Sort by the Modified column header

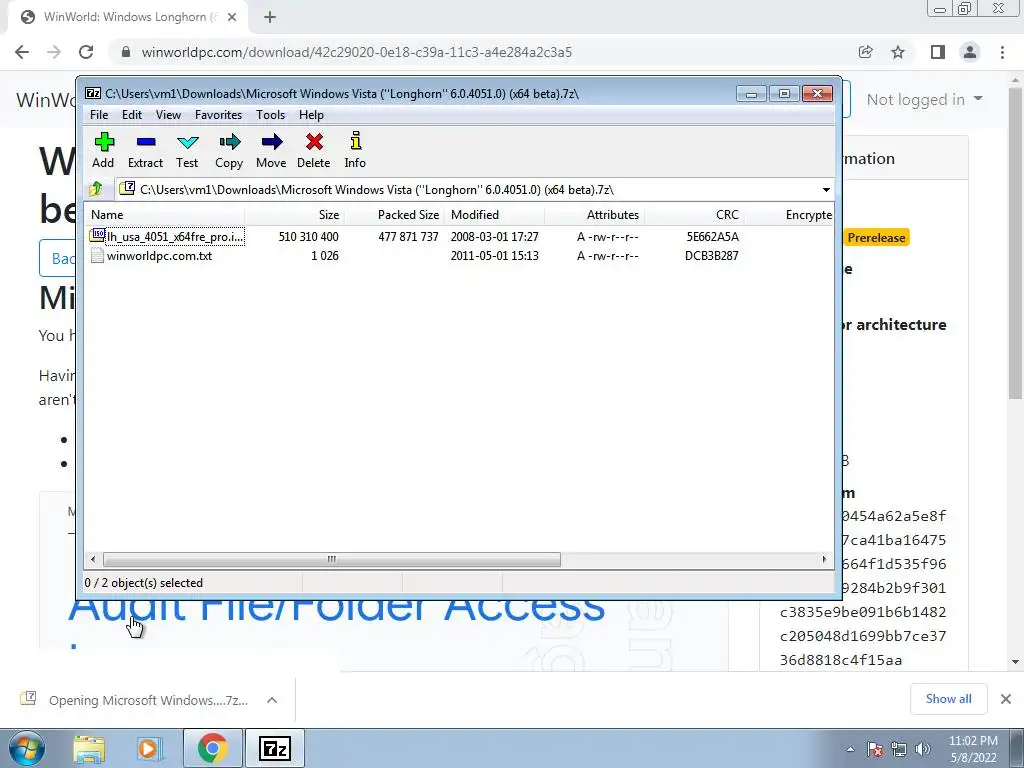pyautogui.click(x=494, y=215)
